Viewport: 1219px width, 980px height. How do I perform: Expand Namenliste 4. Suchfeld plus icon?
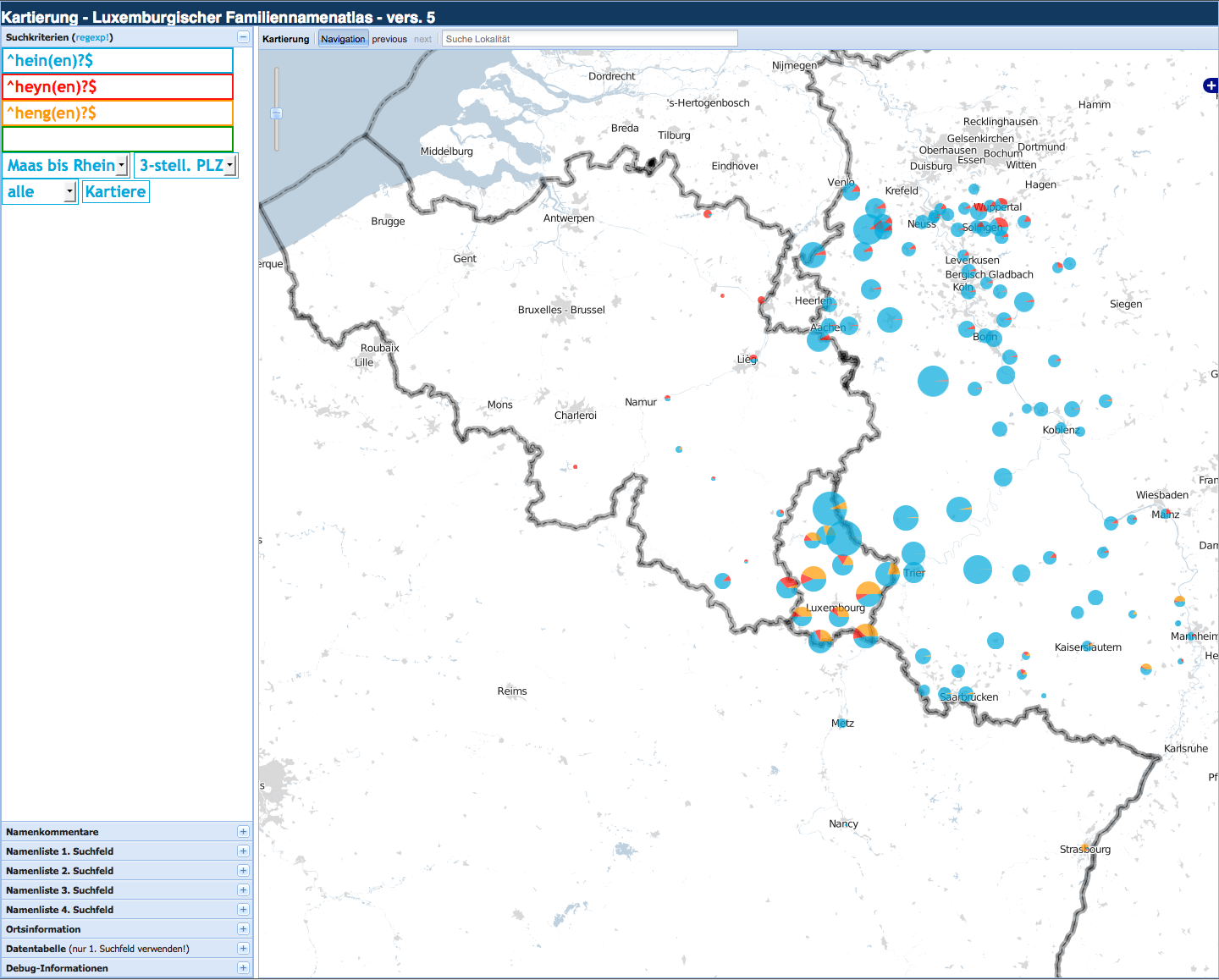tap(243, 910)
